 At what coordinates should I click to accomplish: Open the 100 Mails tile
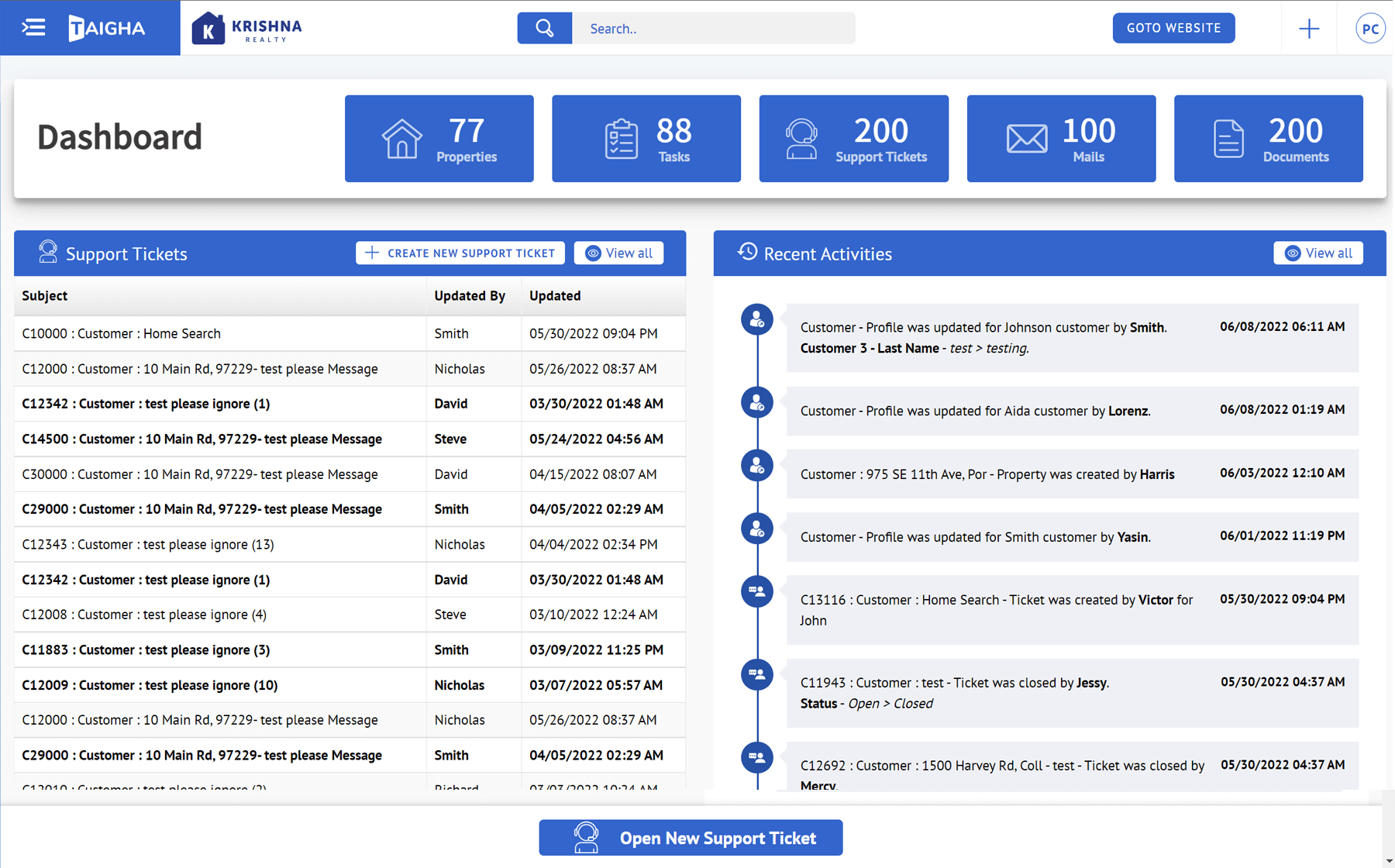click(x=1061, y=139)
